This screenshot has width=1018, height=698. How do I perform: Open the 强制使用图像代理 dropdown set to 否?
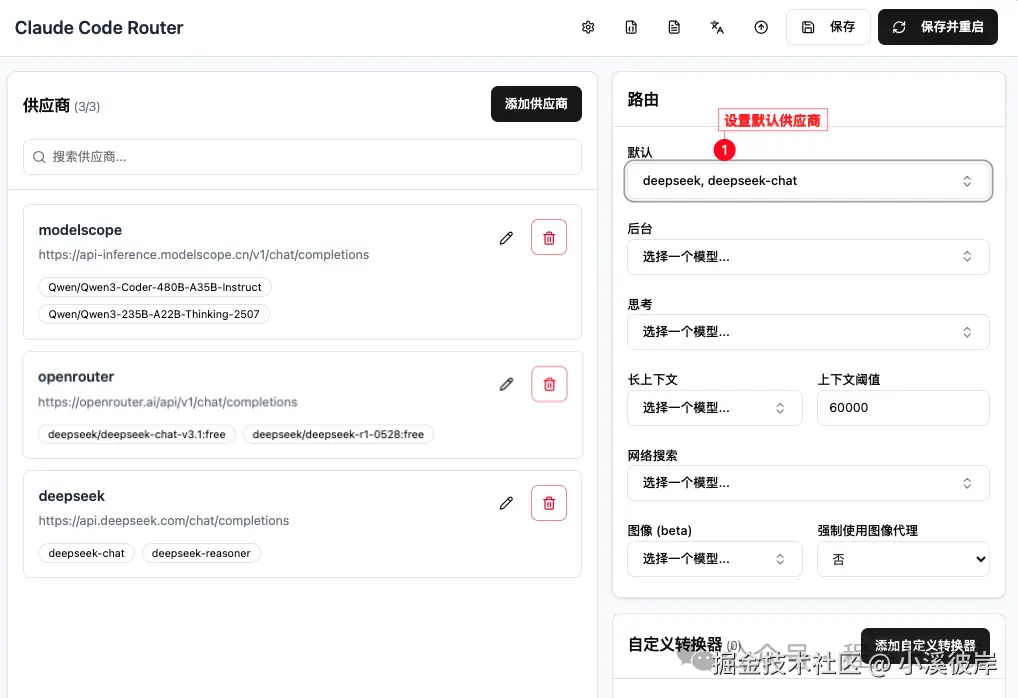[903, 559]
